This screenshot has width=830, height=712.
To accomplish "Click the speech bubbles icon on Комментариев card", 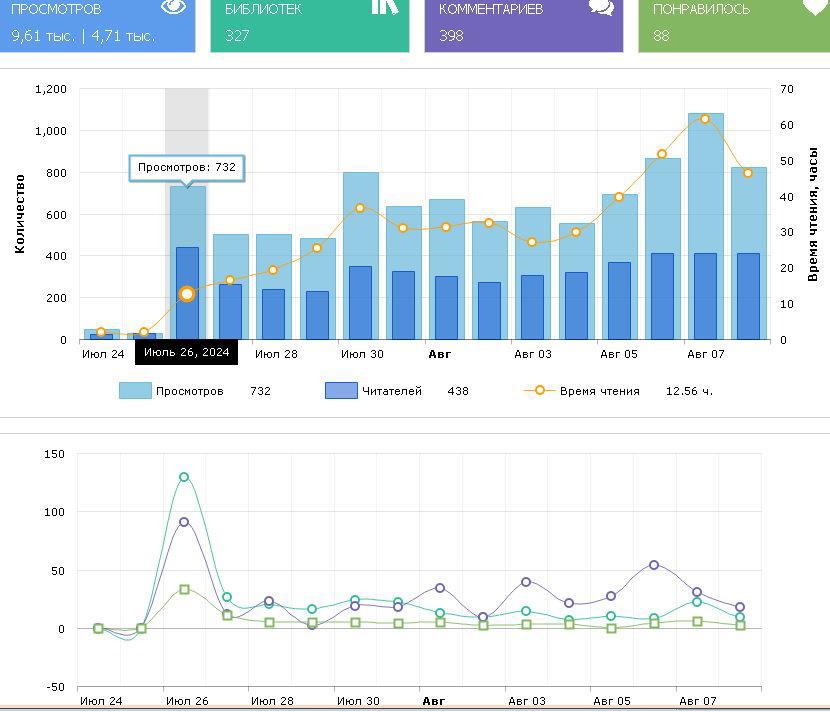I will click(x=601, y=7).
